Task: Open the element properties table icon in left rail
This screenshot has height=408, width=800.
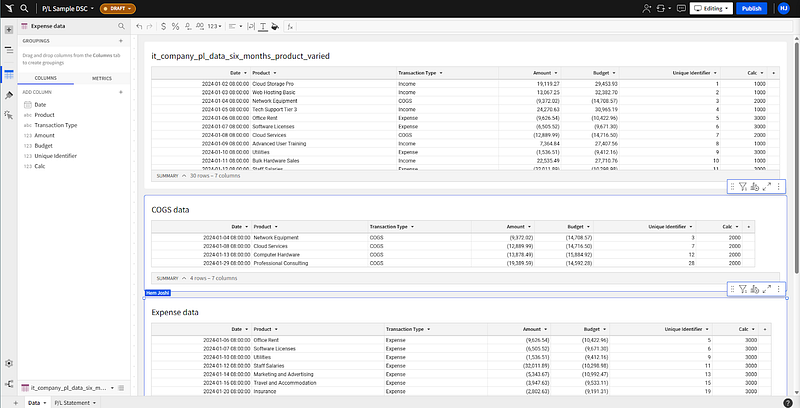Action: (9, 75)
